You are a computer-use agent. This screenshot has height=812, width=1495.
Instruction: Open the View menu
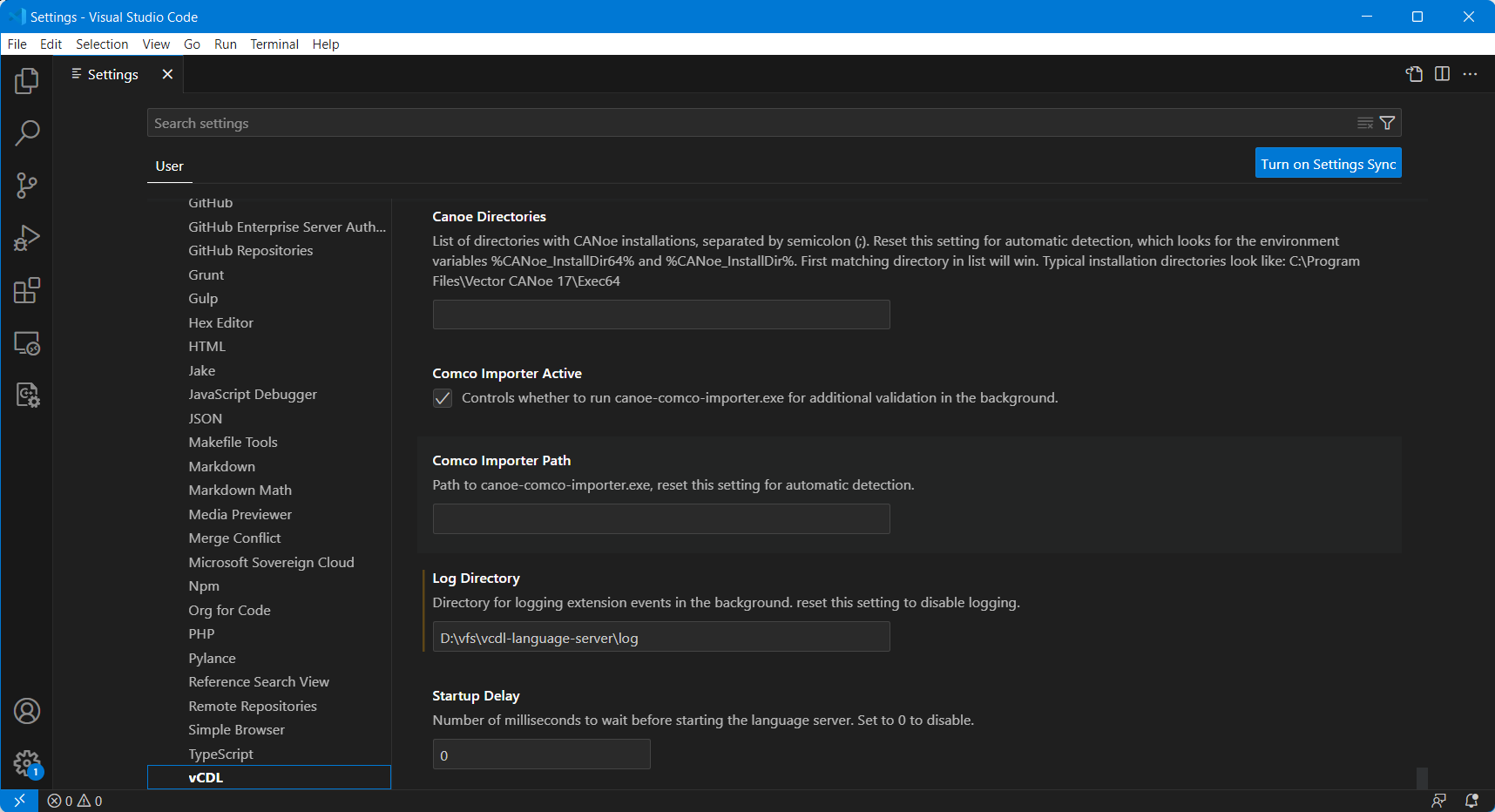(156, 44)
